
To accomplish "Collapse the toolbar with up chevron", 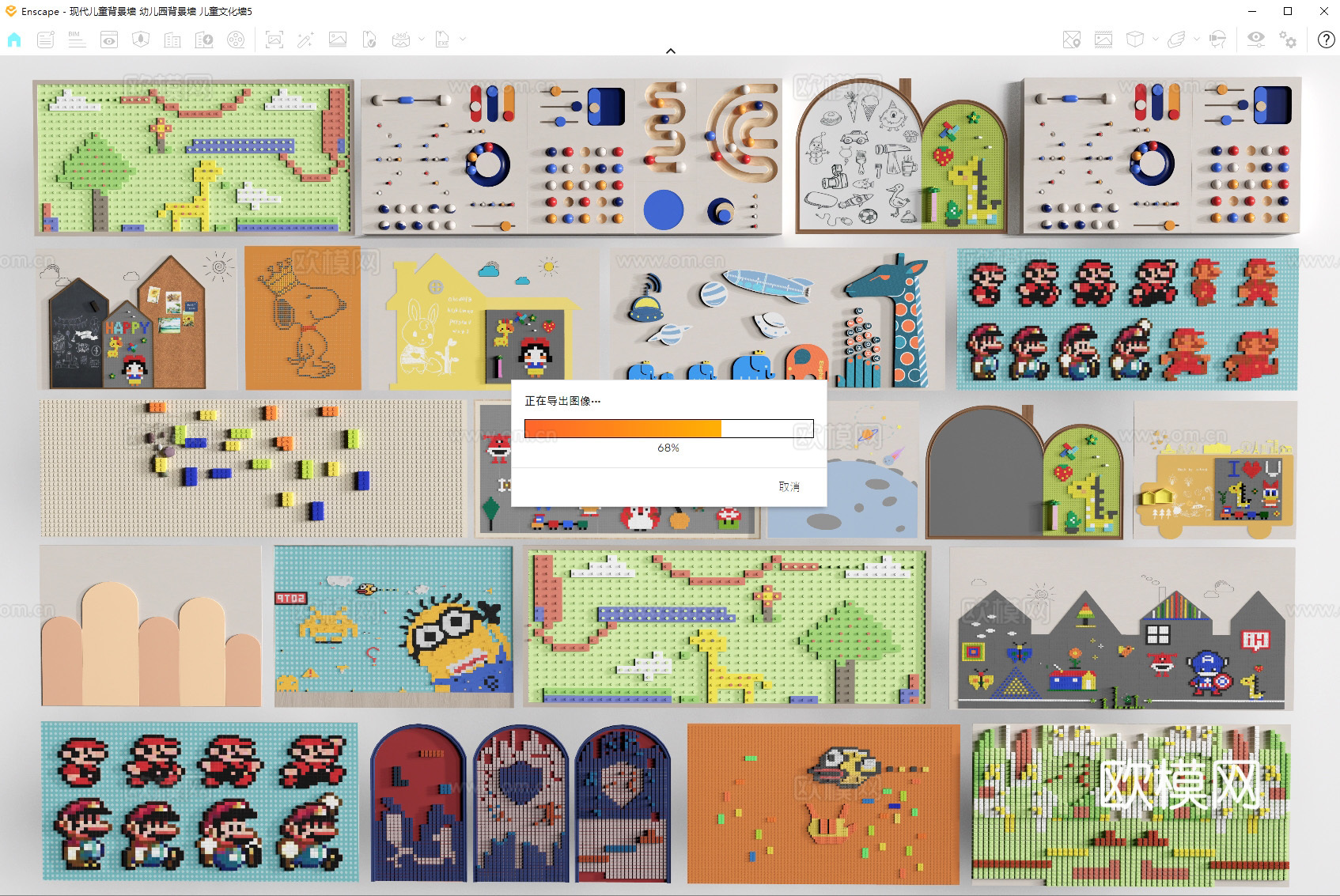I will point(671,51).
